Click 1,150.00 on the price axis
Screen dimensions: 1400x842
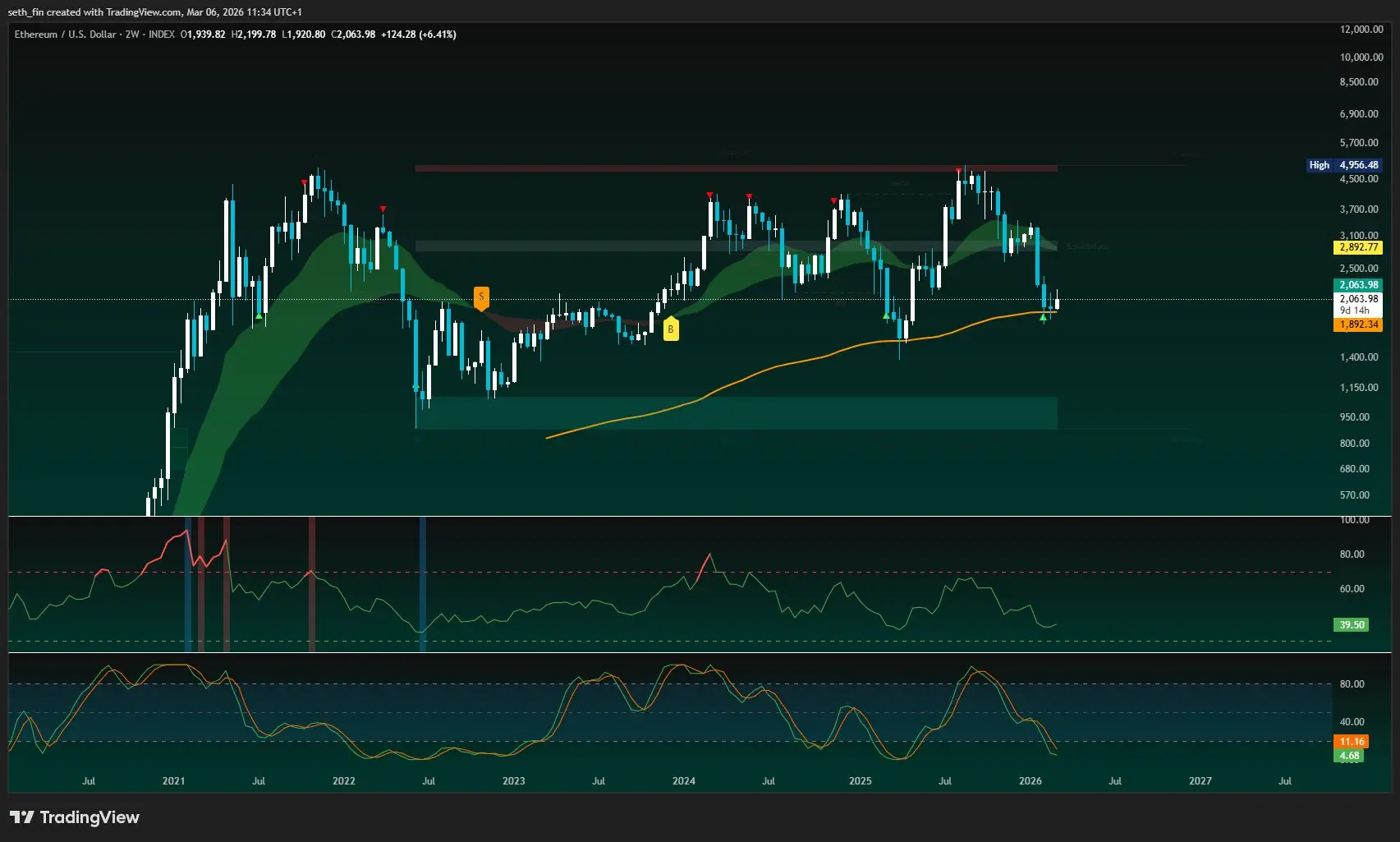(x=1359, y=388)
